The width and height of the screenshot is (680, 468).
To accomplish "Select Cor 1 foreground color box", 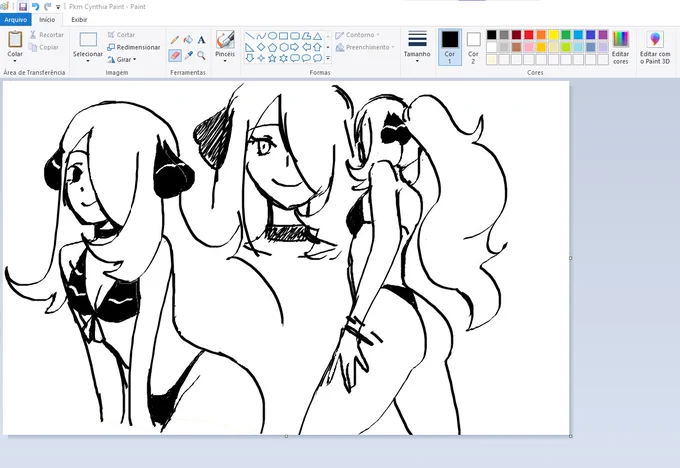I will (450, 47).
